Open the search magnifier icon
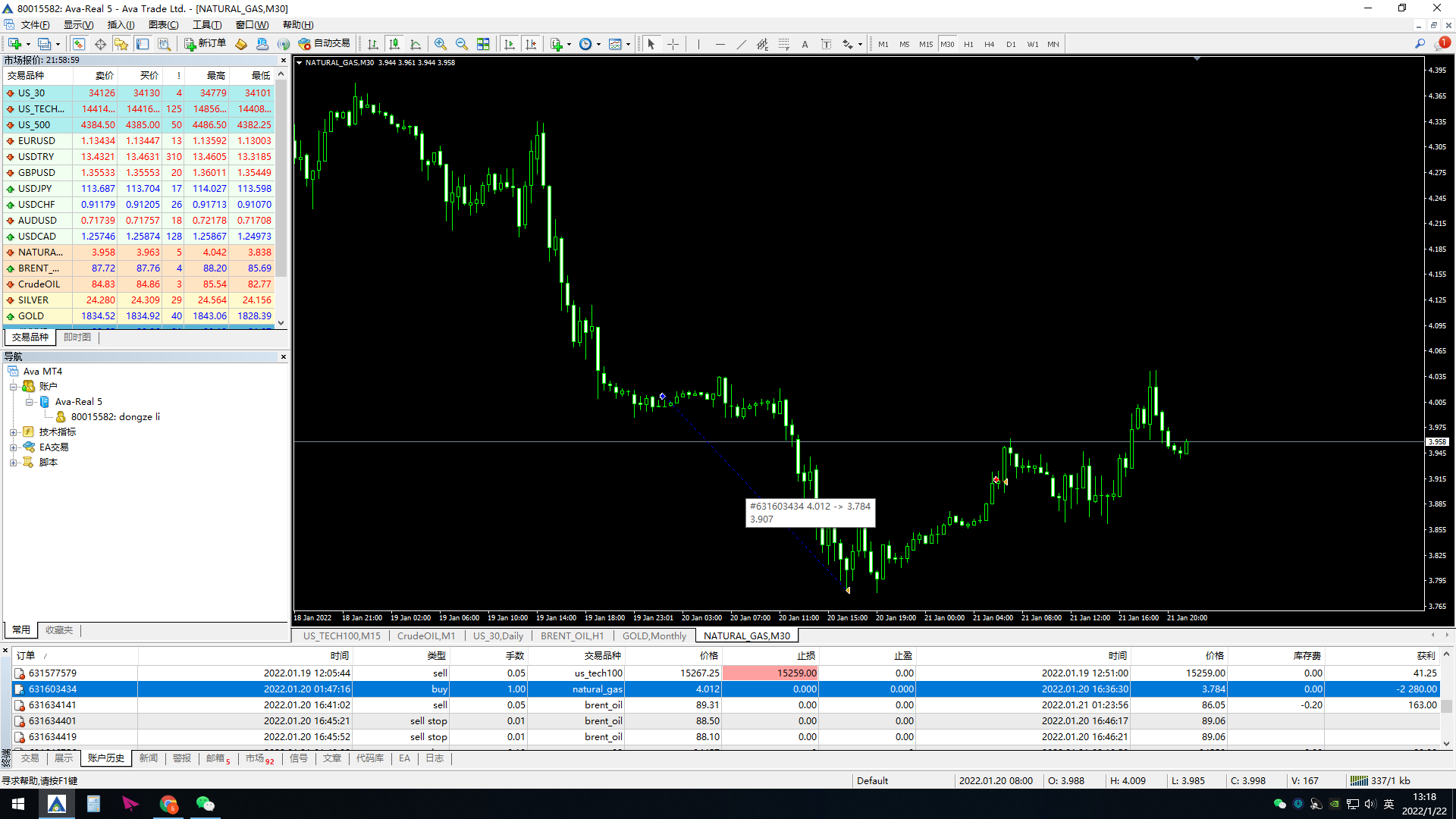Viewport: 1456px width, 819px height. tap(1420, 44)
